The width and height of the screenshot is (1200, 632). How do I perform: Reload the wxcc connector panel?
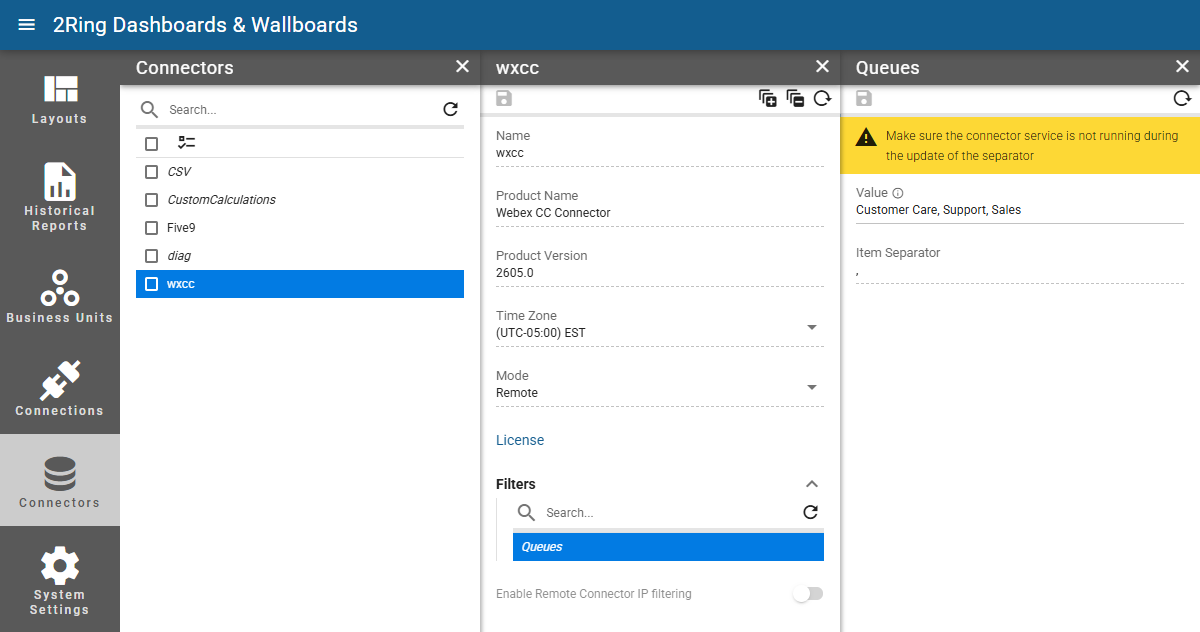822,98
